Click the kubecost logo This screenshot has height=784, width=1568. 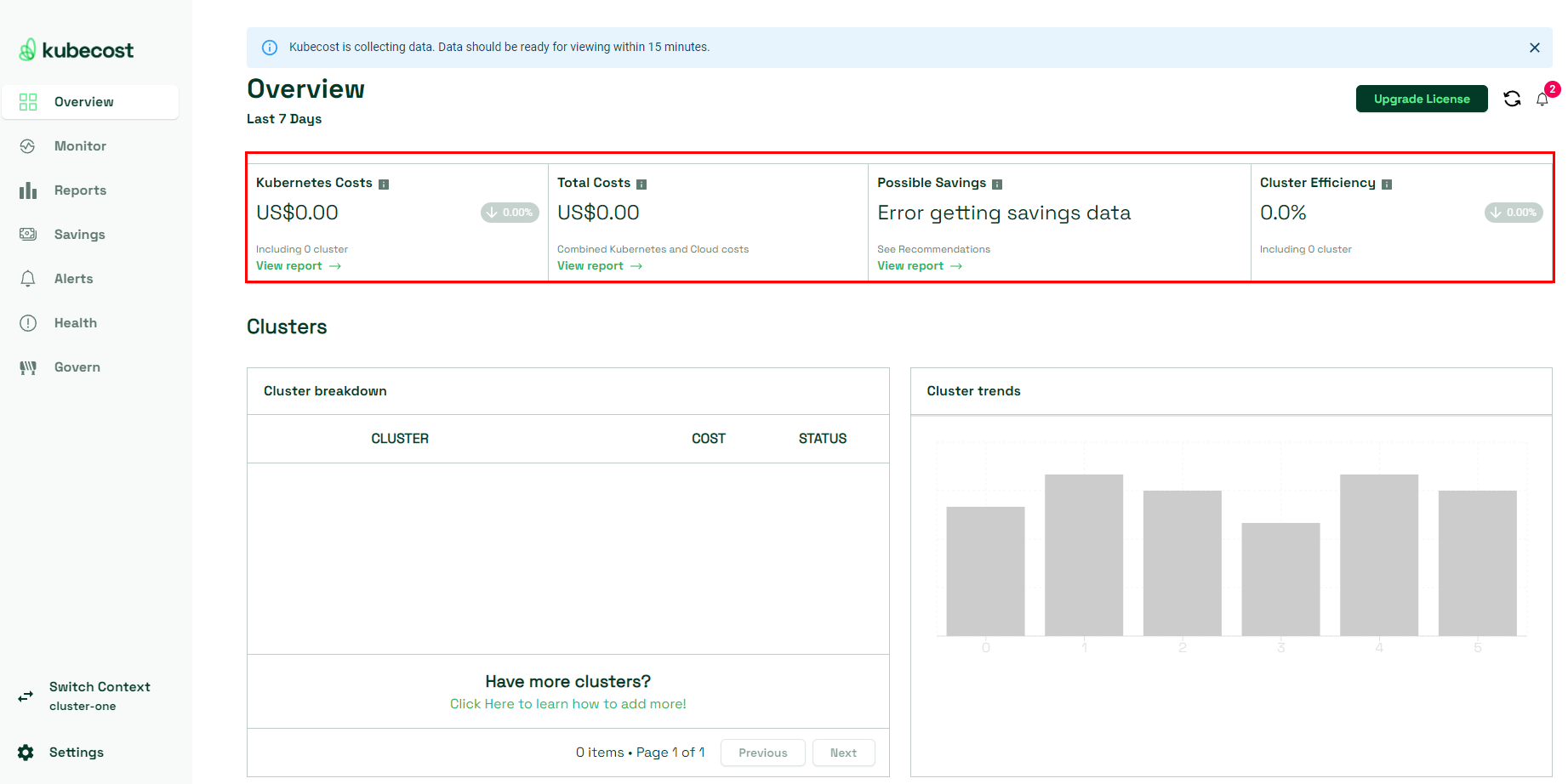77,50
